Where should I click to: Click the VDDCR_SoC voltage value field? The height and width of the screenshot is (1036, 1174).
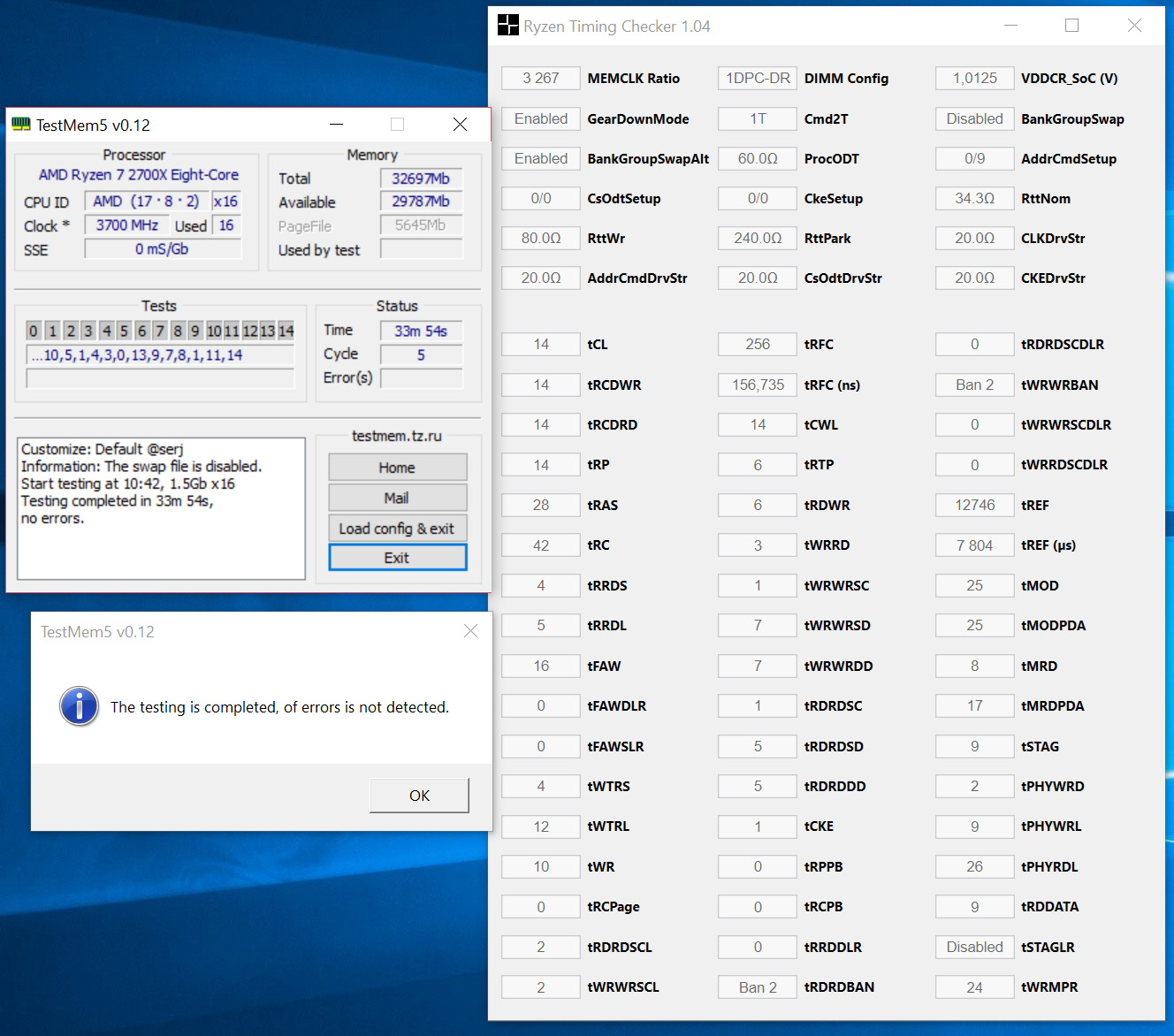(975, 78)
